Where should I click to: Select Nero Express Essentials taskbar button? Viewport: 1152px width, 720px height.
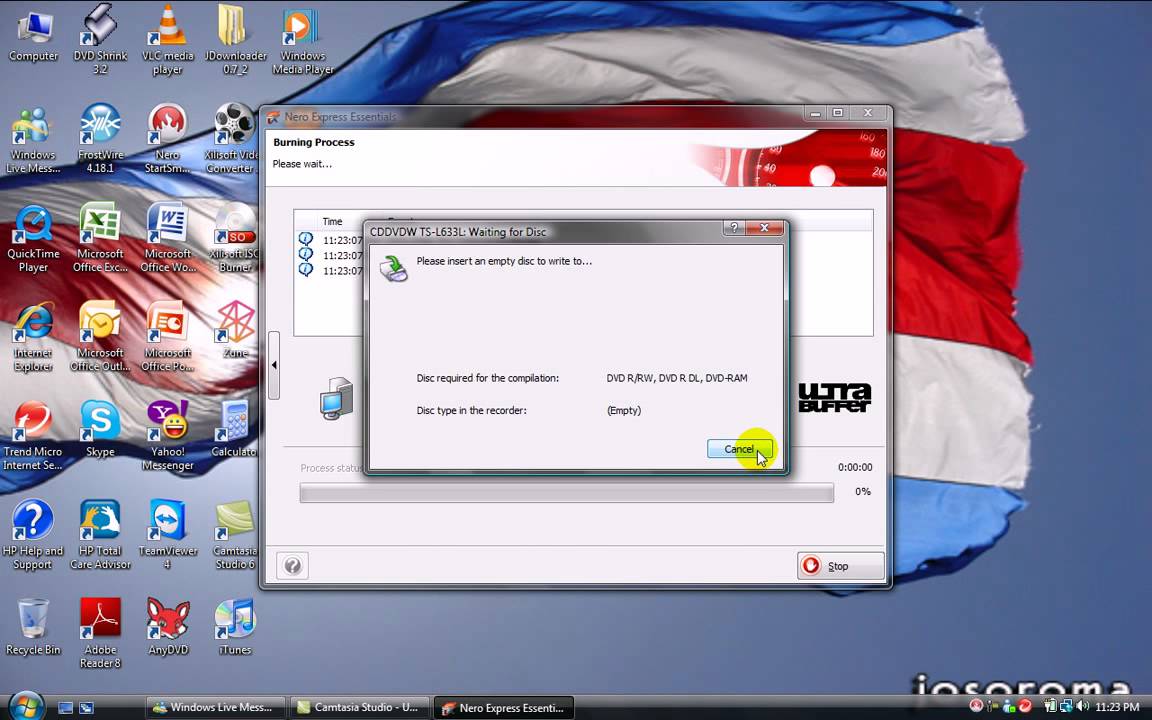pyautogui.click(x=503, y=708)
